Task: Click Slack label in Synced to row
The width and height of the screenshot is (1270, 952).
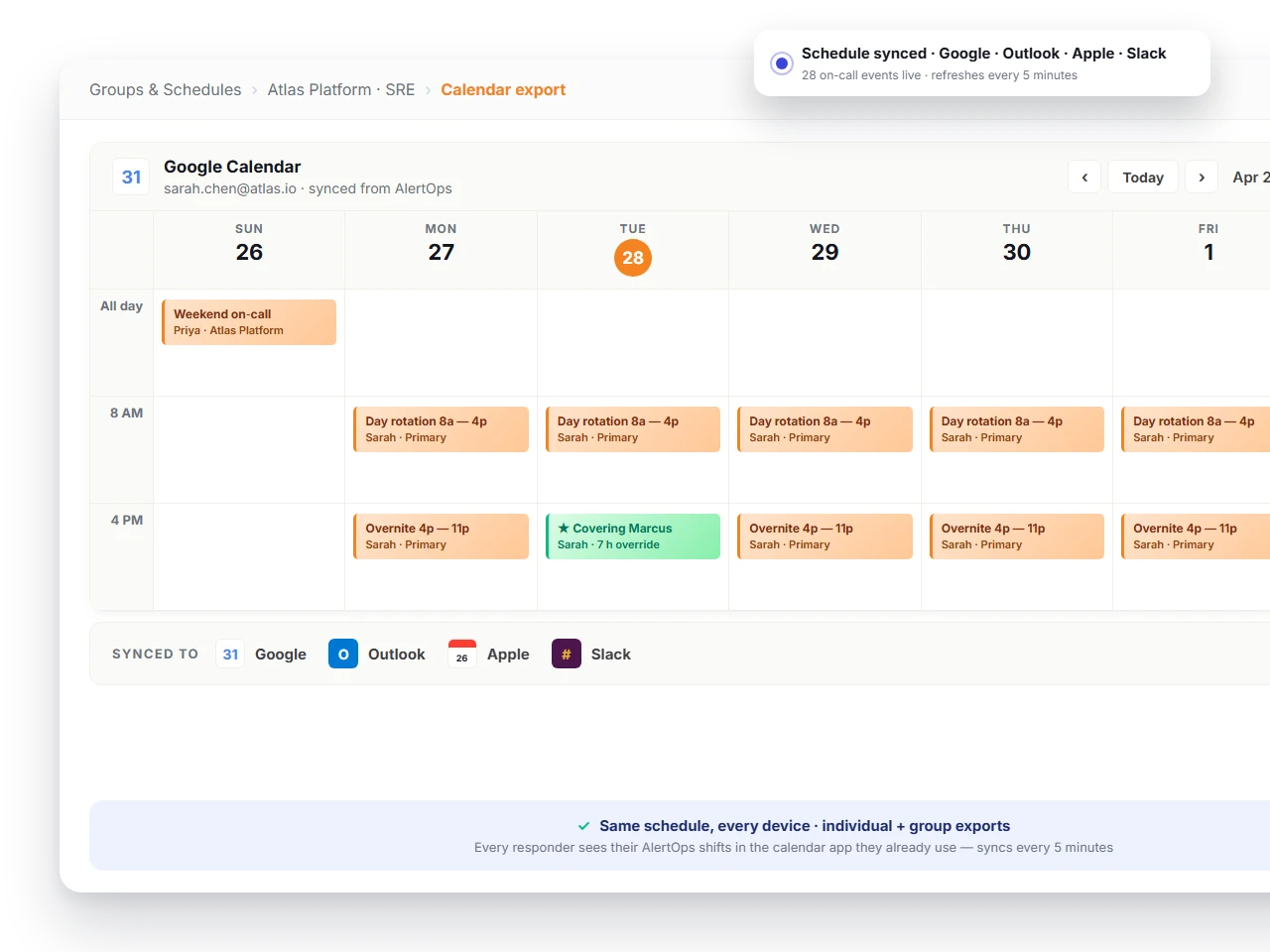Action: 611,654
